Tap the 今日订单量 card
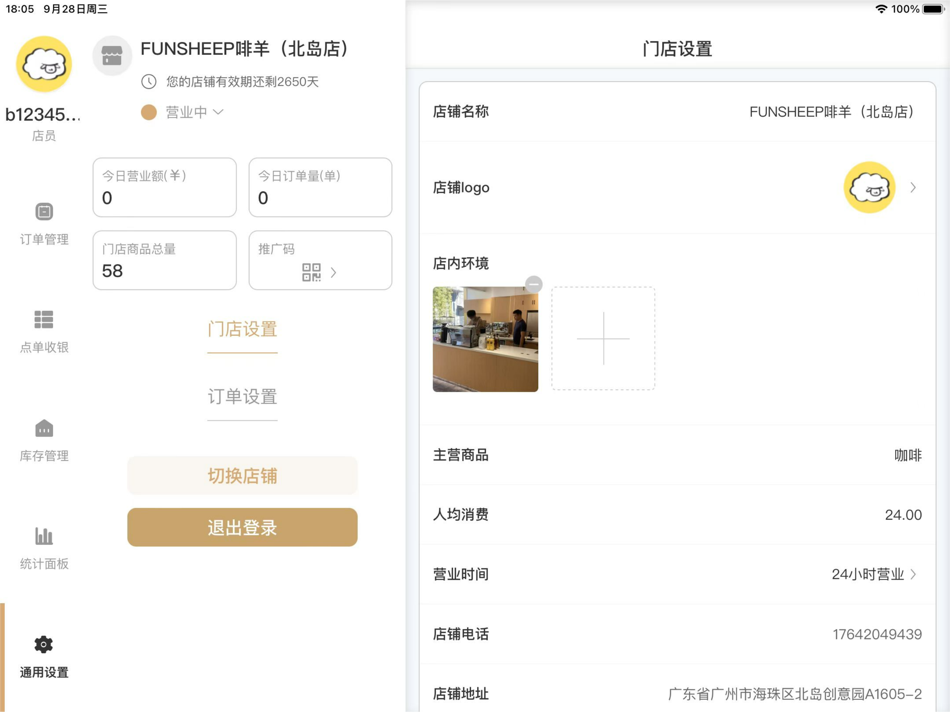The image size is (950, 712). point(321,187)
